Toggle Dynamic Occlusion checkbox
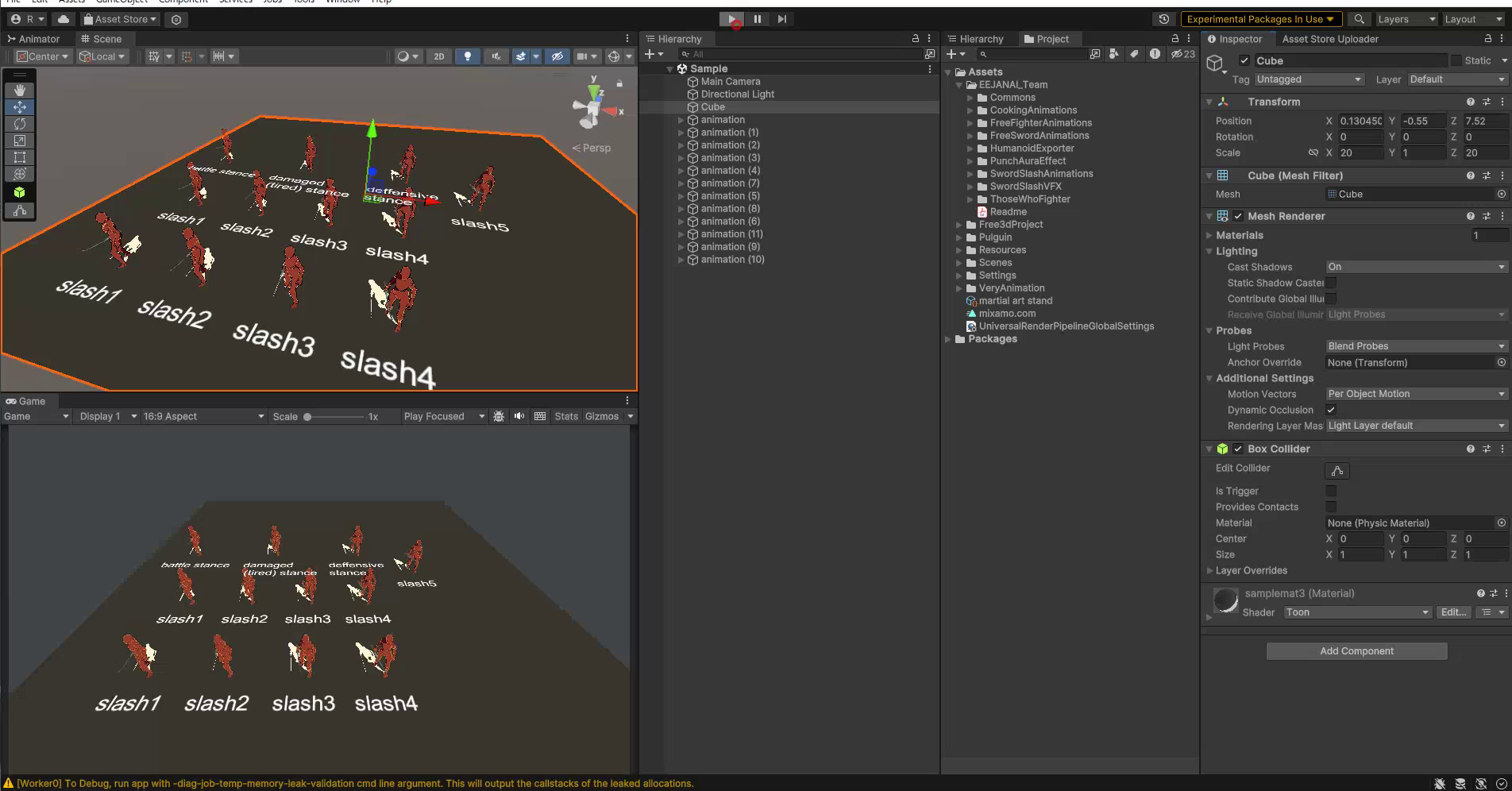Viewport: 1512px width, 791px height. (x=1331, y=410)
